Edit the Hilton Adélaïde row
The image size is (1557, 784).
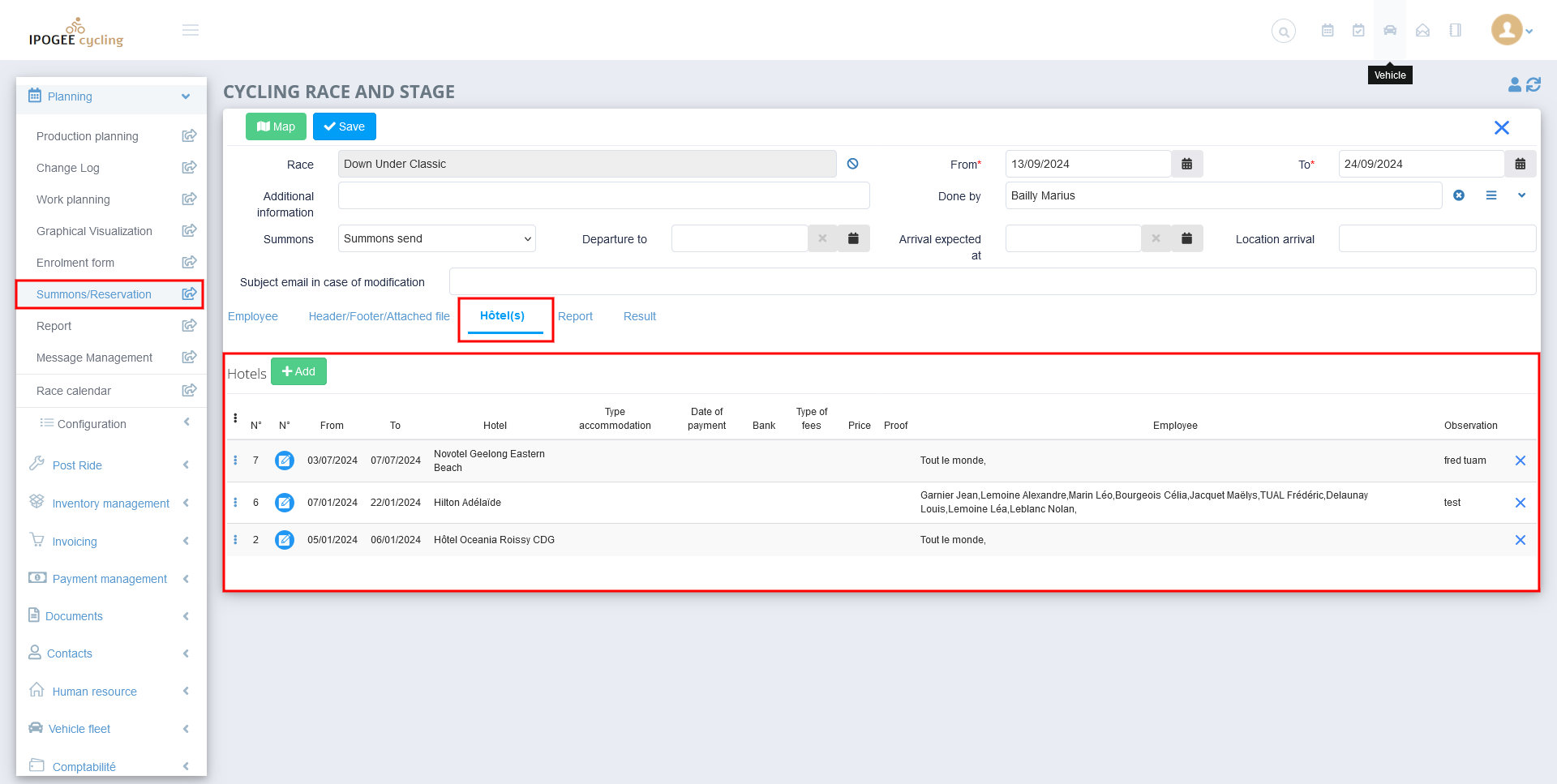coord(285,503)
